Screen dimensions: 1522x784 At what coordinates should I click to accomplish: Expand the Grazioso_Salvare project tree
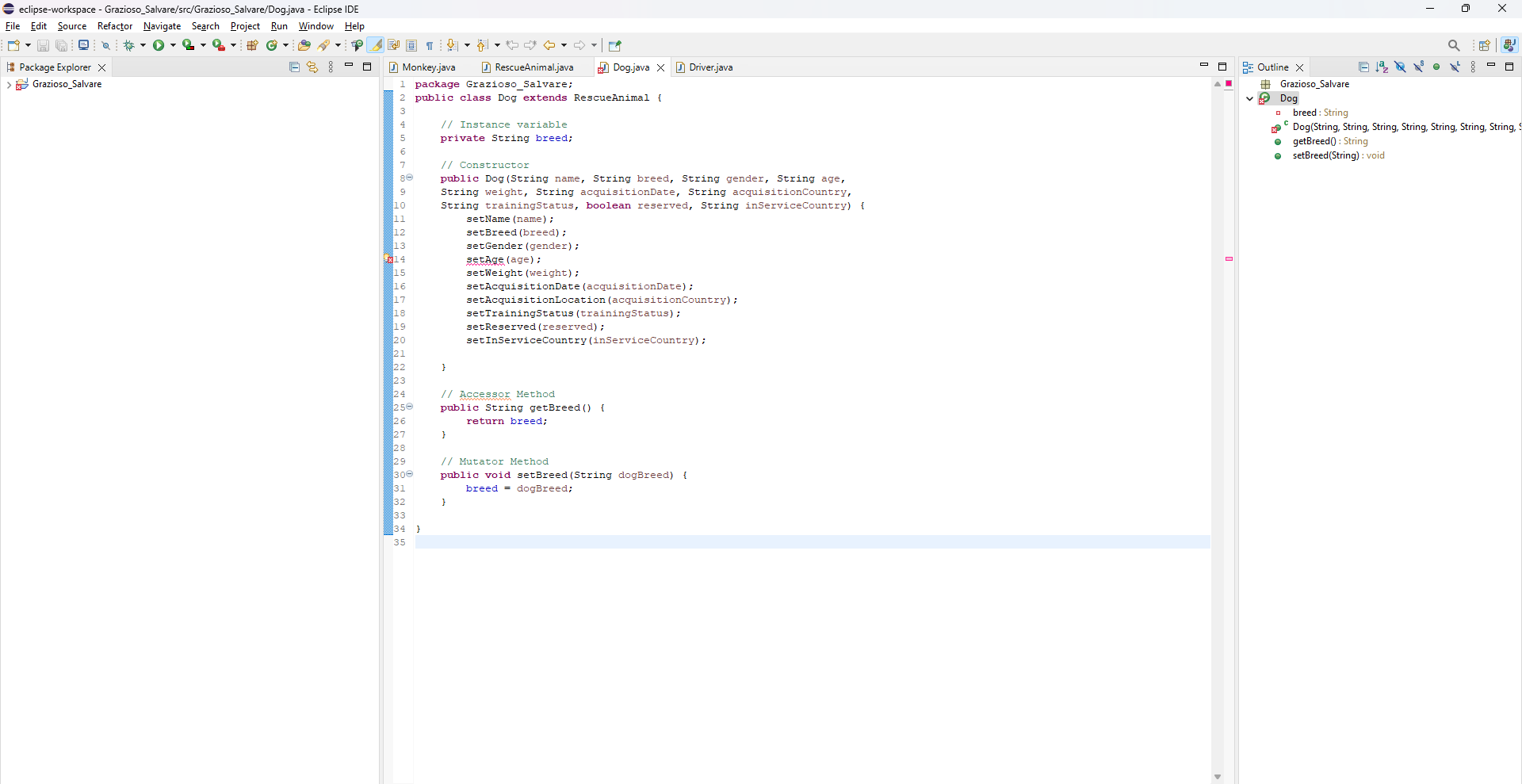tap(9, 85)
